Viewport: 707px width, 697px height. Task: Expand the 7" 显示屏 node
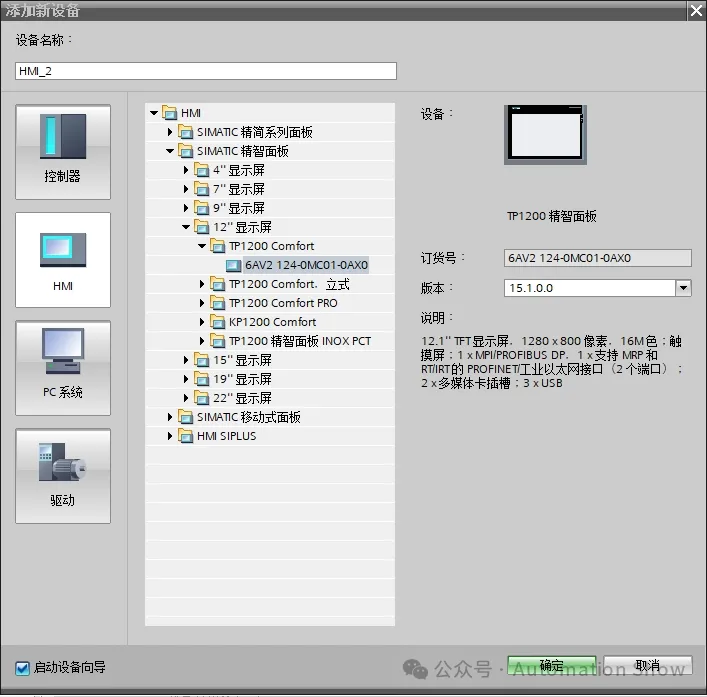pos(186,189)
